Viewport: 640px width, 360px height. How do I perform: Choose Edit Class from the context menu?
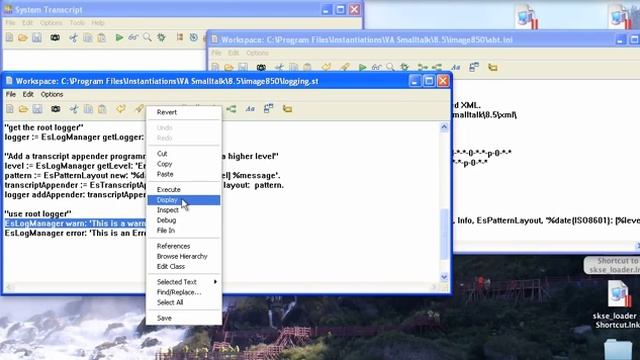tap(184, 267)
